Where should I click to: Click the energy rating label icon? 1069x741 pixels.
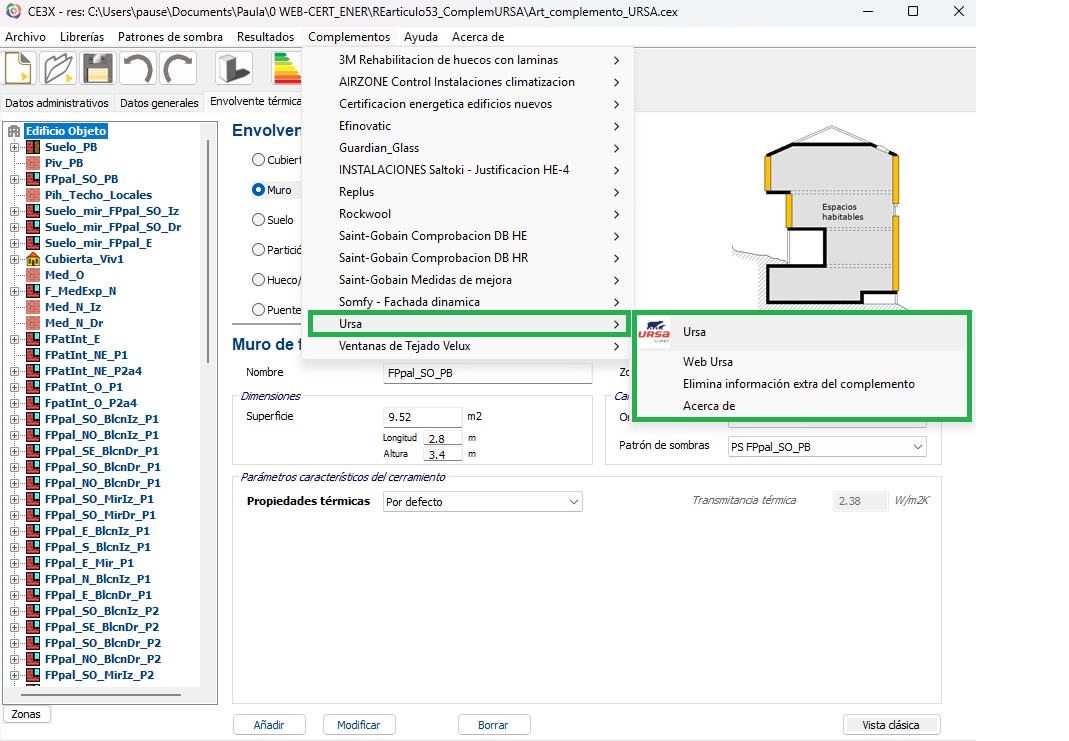tap(287, 68)
